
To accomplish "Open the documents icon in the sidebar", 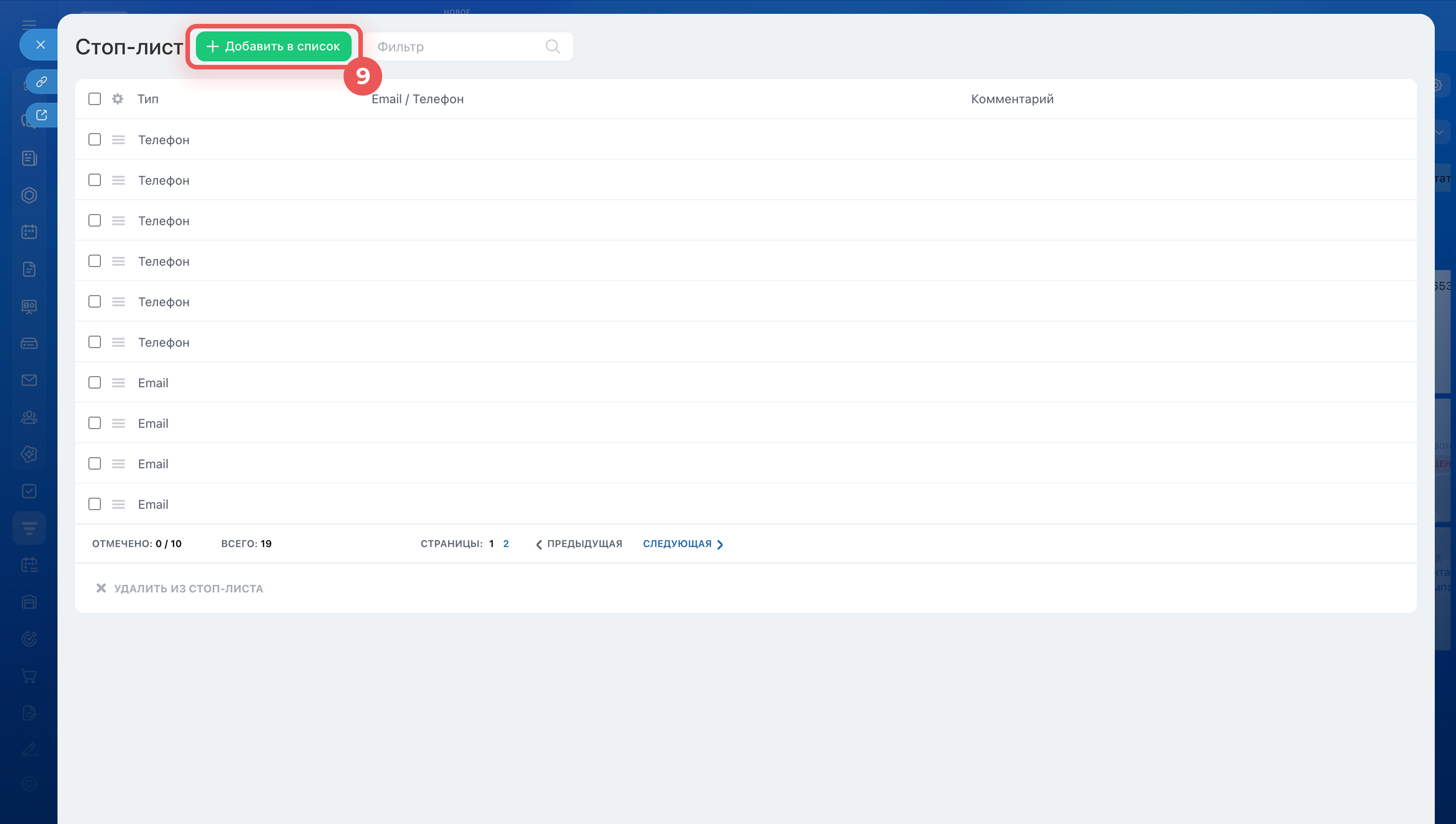I will [30, 269].
